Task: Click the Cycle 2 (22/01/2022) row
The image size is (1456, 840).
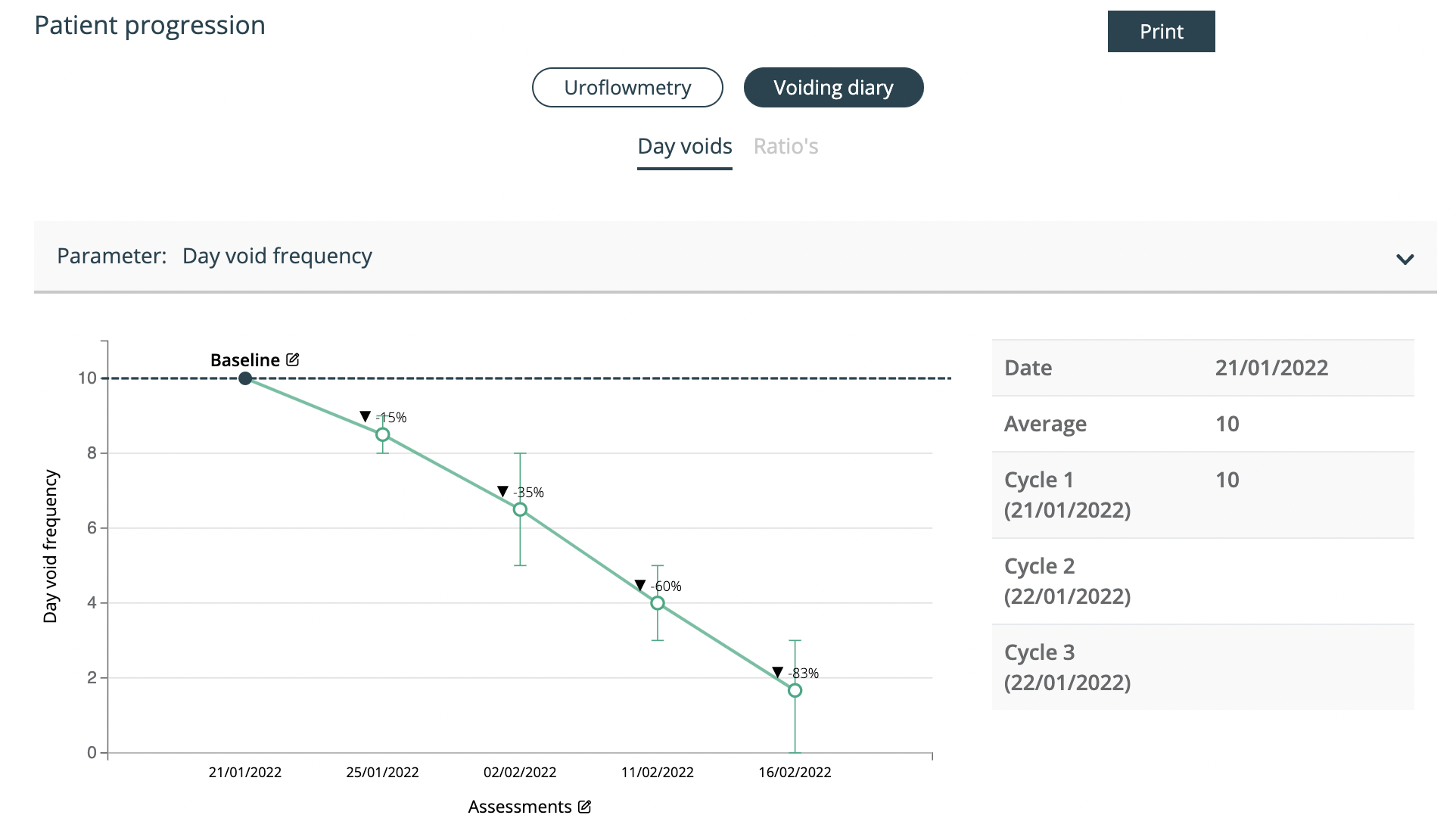Action: (1202, 581)
